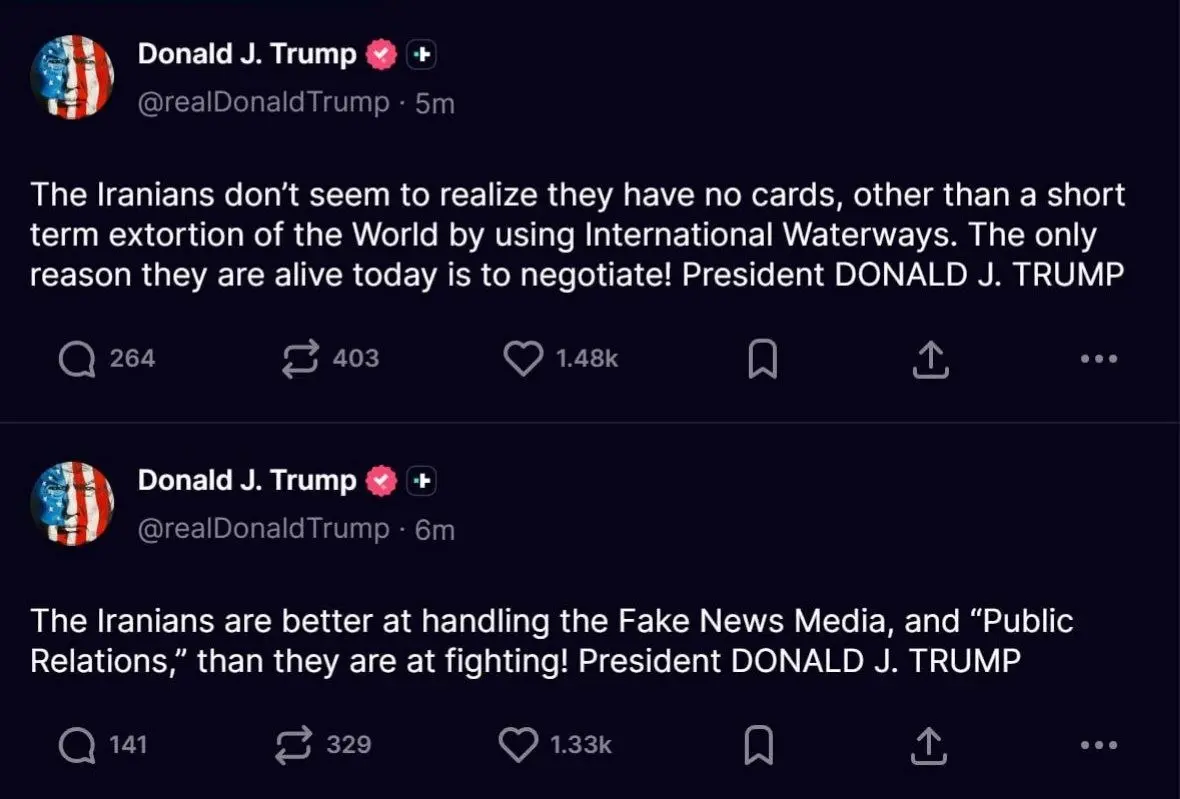
Task: Repost the post showing 403 reposts
Action: 302,358
